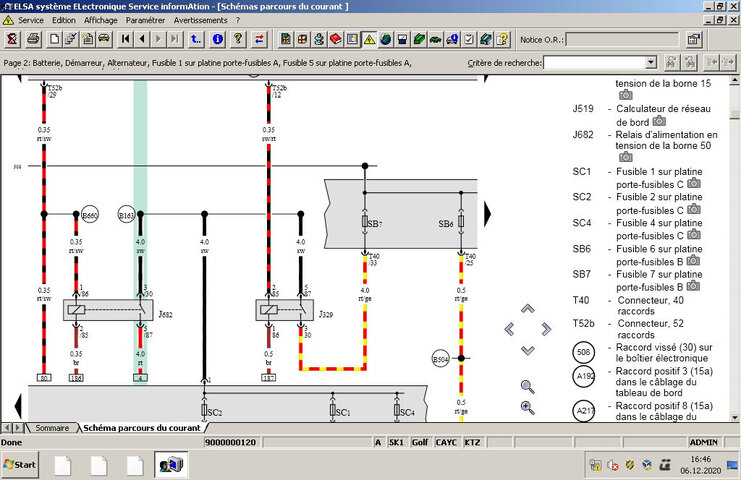The width and height of the screenshot is (741, 480).
Task: Click the factory icon beside Notice O.R.
Action: [693, 39]
